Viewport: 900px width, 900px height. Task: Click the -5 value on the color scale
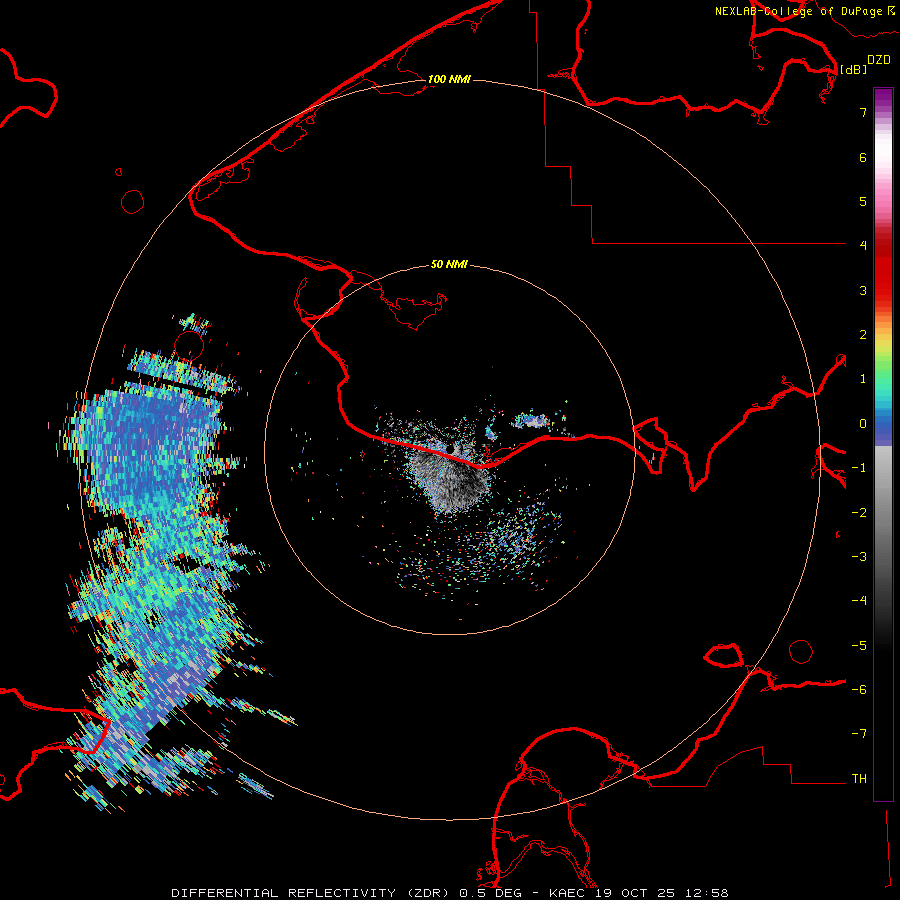[859, 646]
